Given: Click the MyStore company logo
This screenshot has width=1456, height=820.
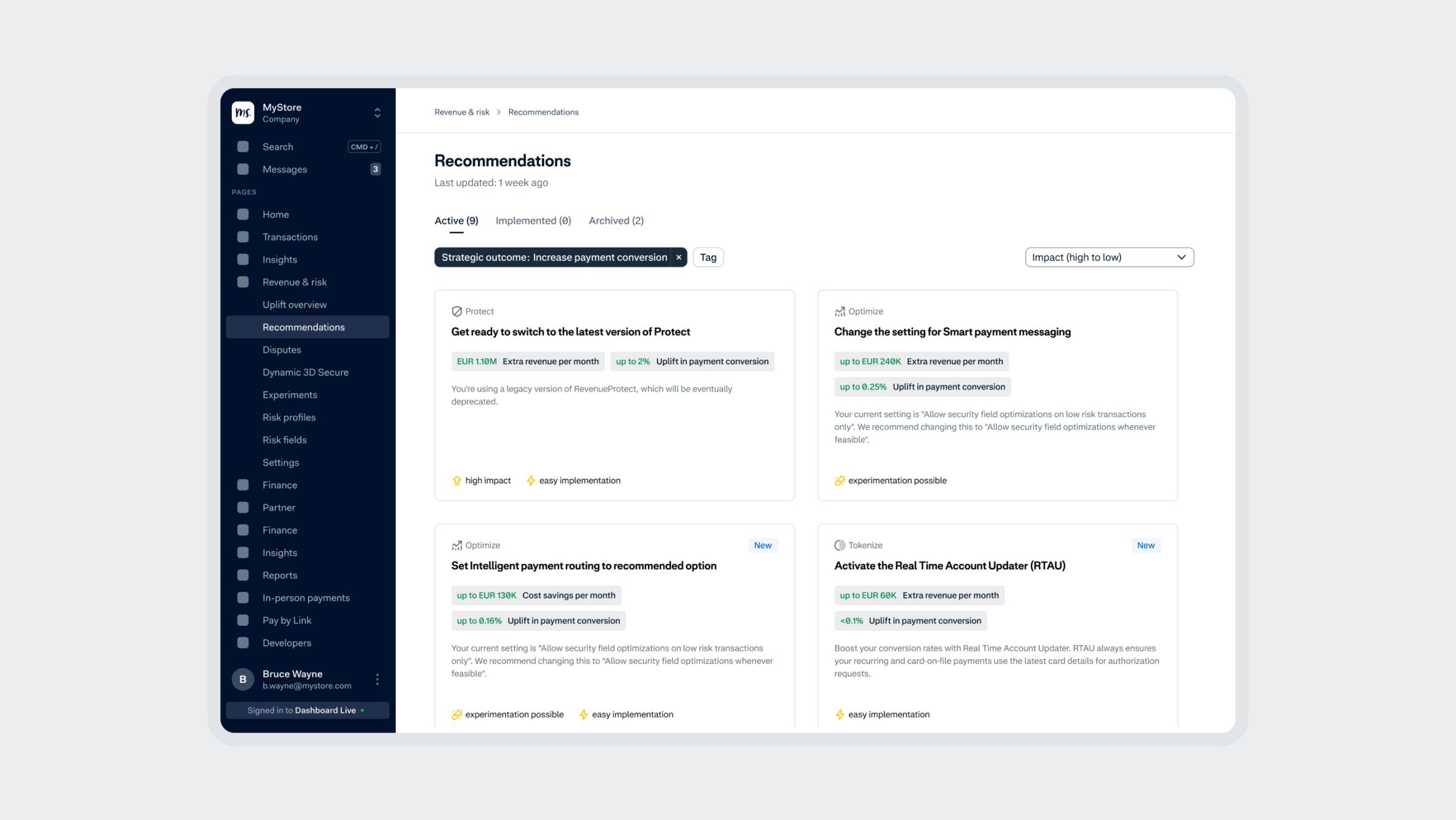Looking at the screenshot, I should [243, 113].
